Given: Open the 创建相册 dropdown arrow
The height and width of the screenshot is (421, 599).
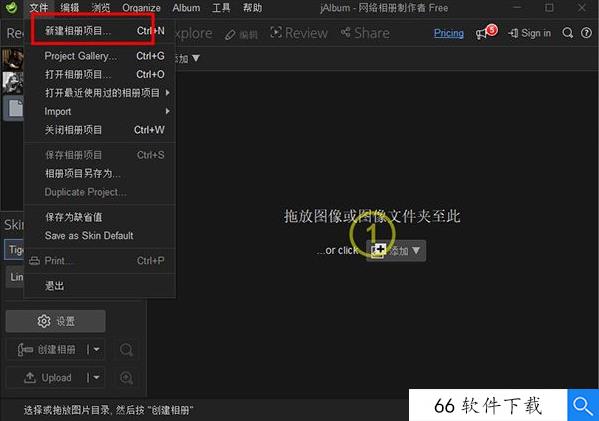Looking at the screenshot, I should 96,350.
